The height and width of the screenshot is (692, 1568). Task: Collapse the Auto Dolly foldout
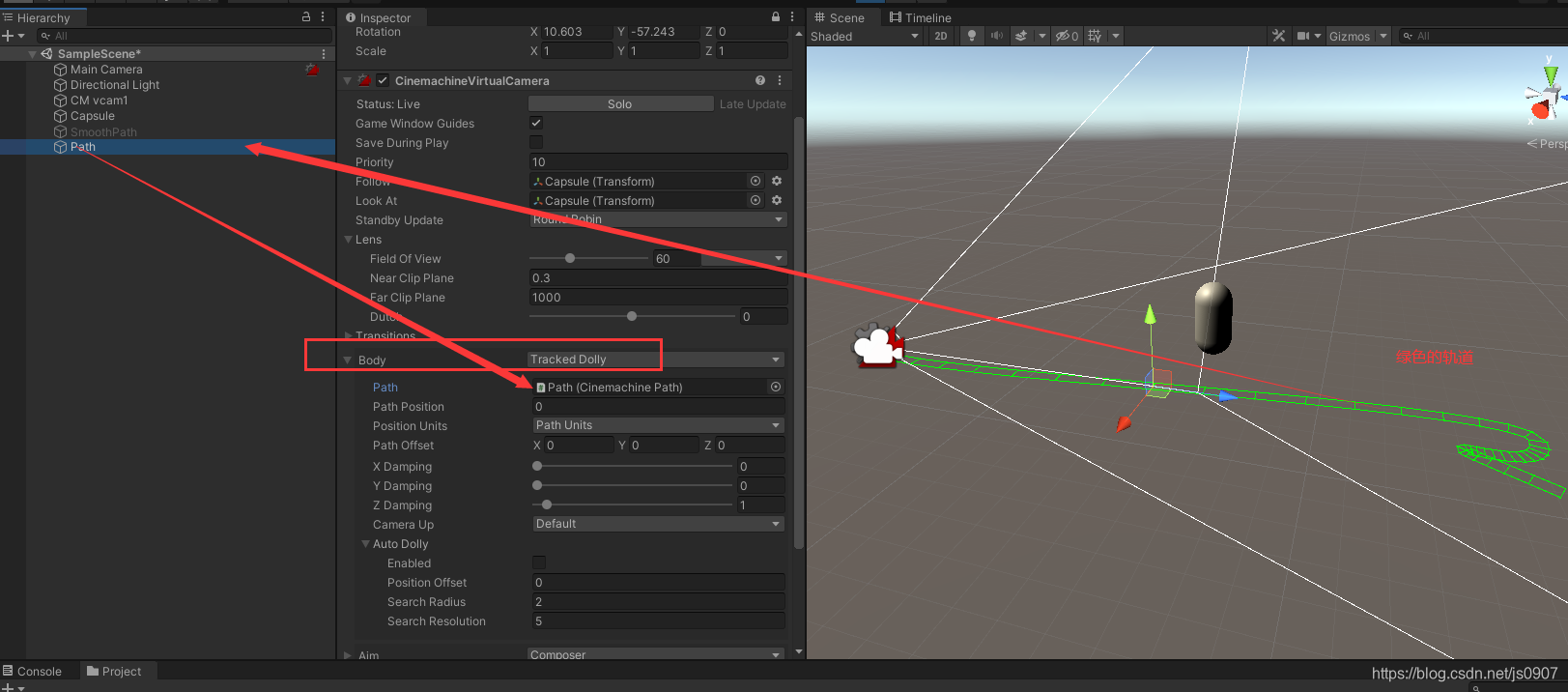366,543
